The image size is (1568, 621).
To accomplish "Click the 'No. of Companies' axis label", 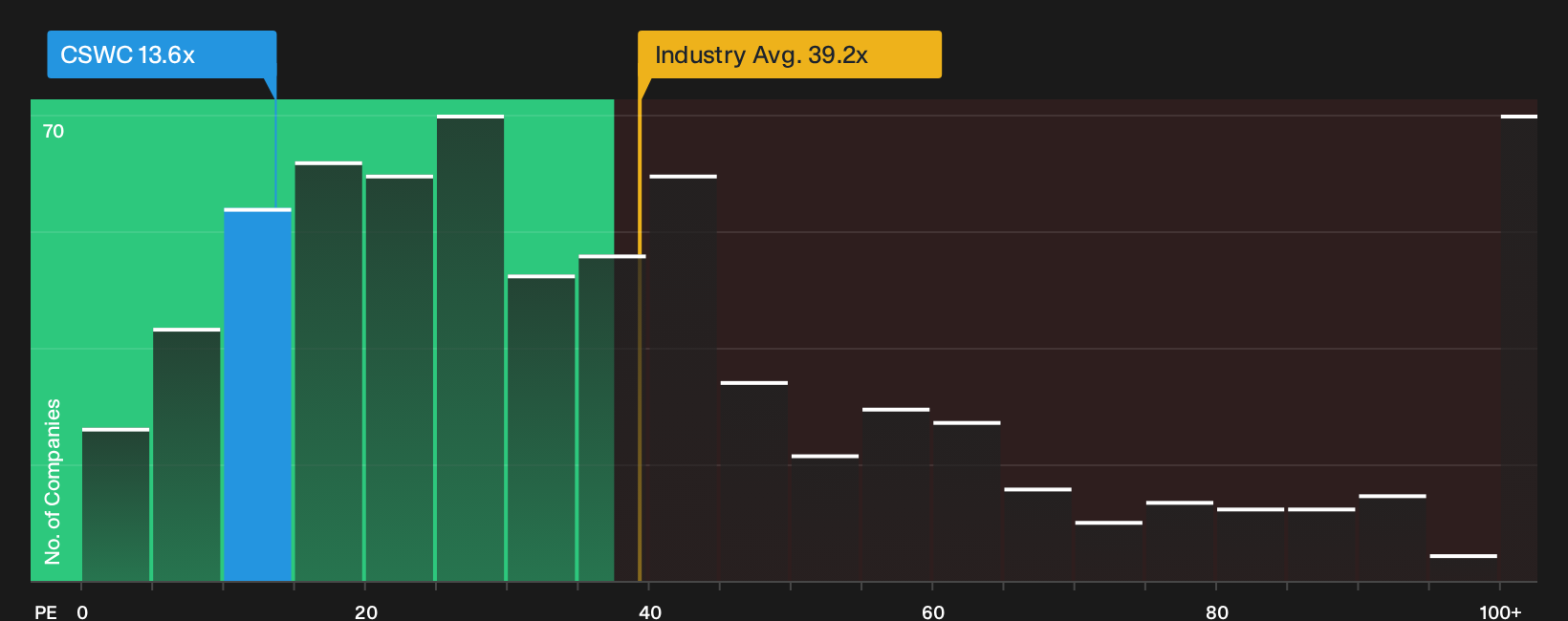I will pyautogui.click(x=53, y=482).
